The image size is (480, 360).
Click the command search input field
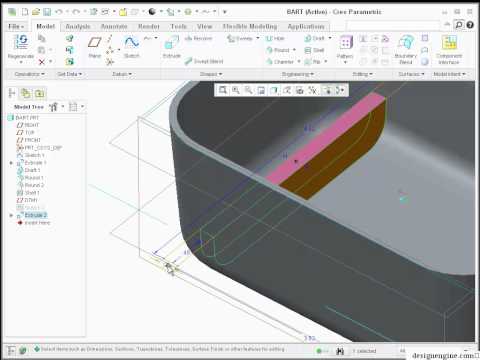393,25
